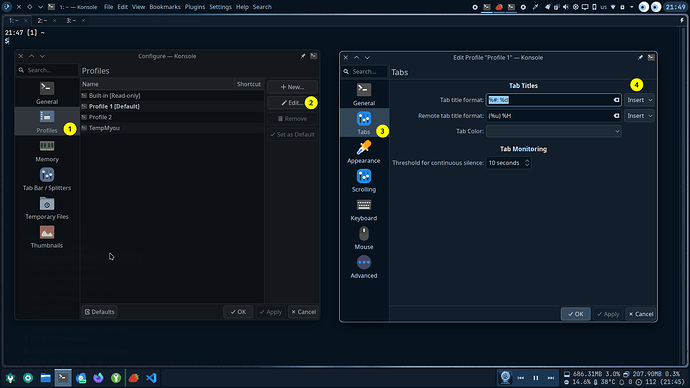Screen dimensions: 690x388
Task: Clear the Remote tab title format field
Action: tap(616, 116)
